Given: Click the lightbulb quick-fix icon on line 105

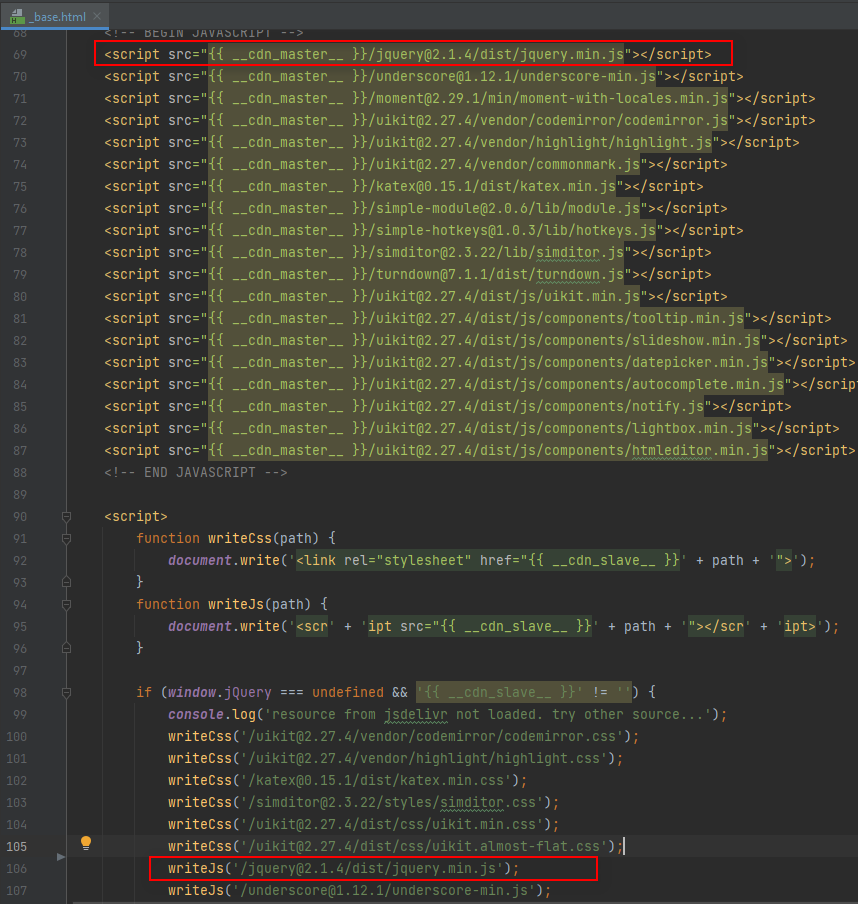Looking at the screenshot, I should coord(86,843).
